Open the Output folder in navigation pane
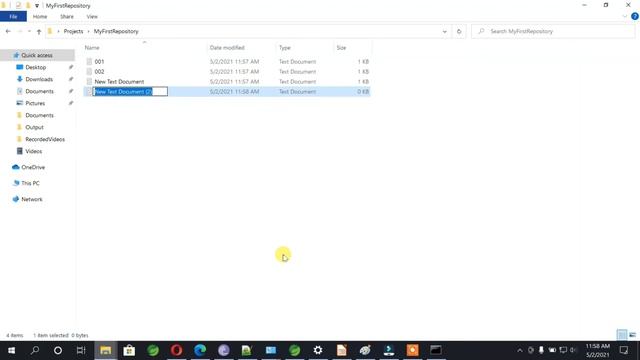The width and height of the screenshot is (640, 360). point(34,127)
